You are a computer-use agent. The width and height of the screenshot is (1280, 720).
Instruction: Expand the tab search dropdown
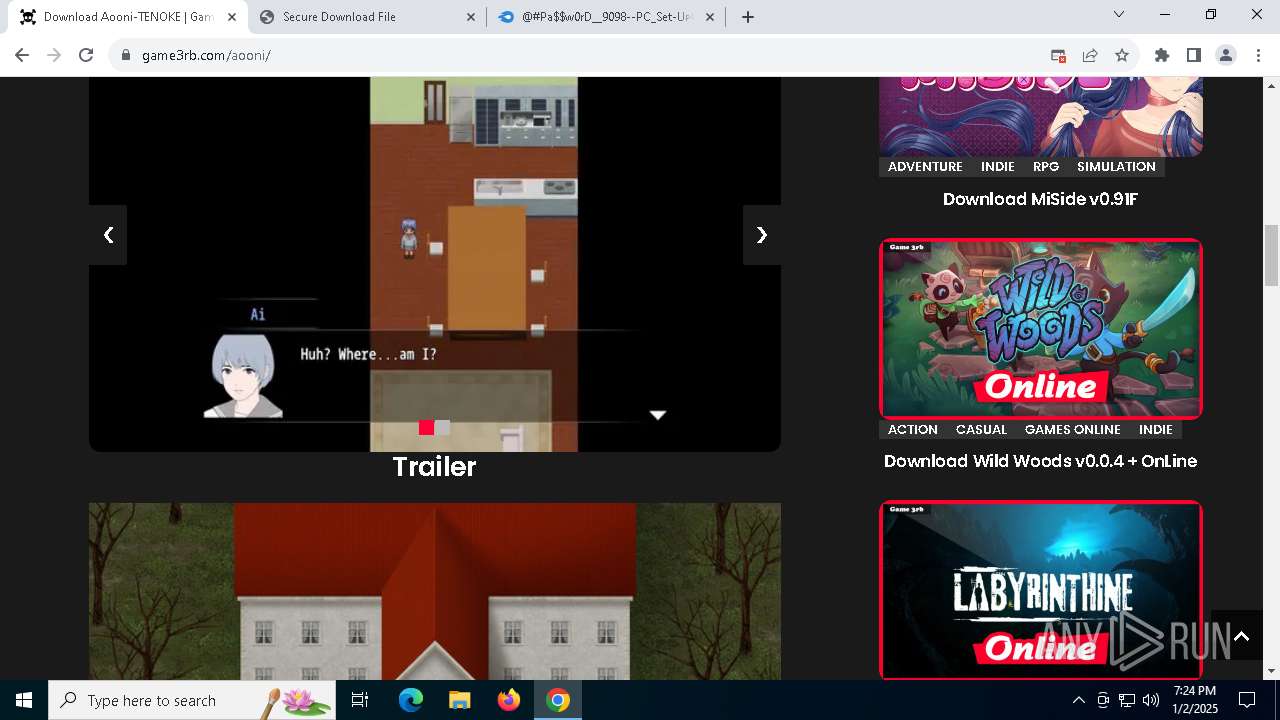(1119, 14)
